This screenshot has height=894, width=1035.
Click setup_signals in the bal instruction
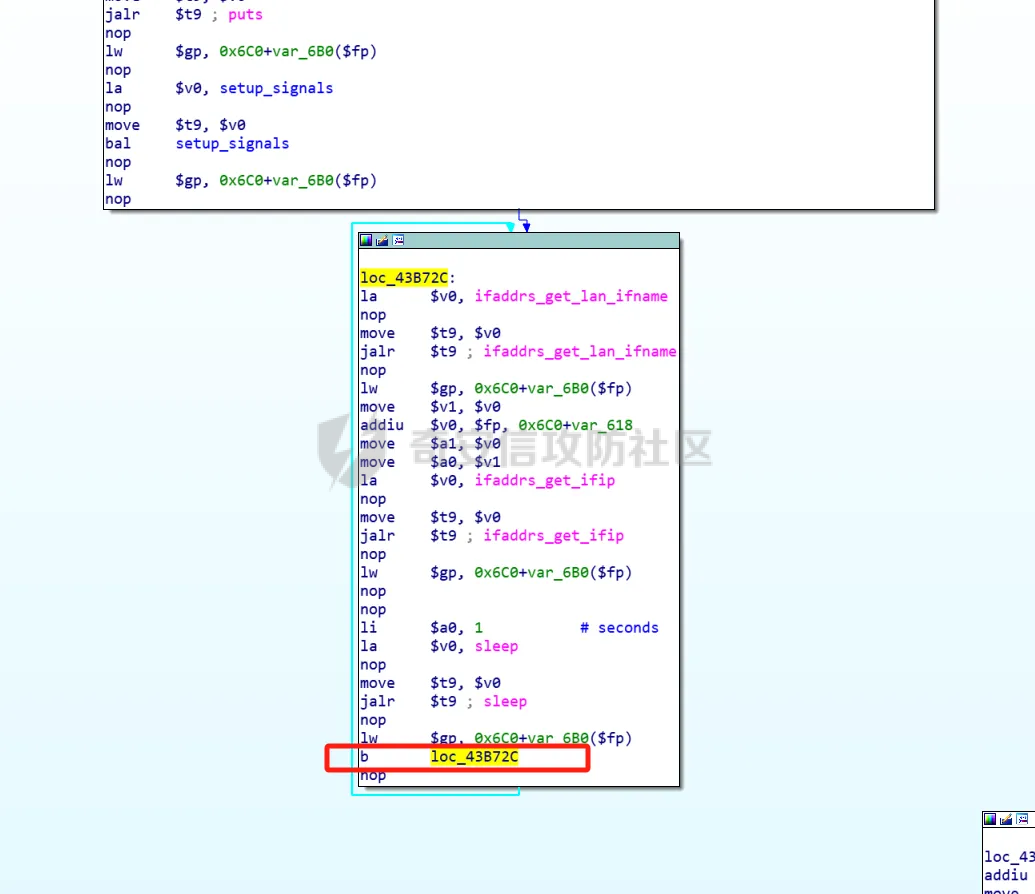coord(232,144)
